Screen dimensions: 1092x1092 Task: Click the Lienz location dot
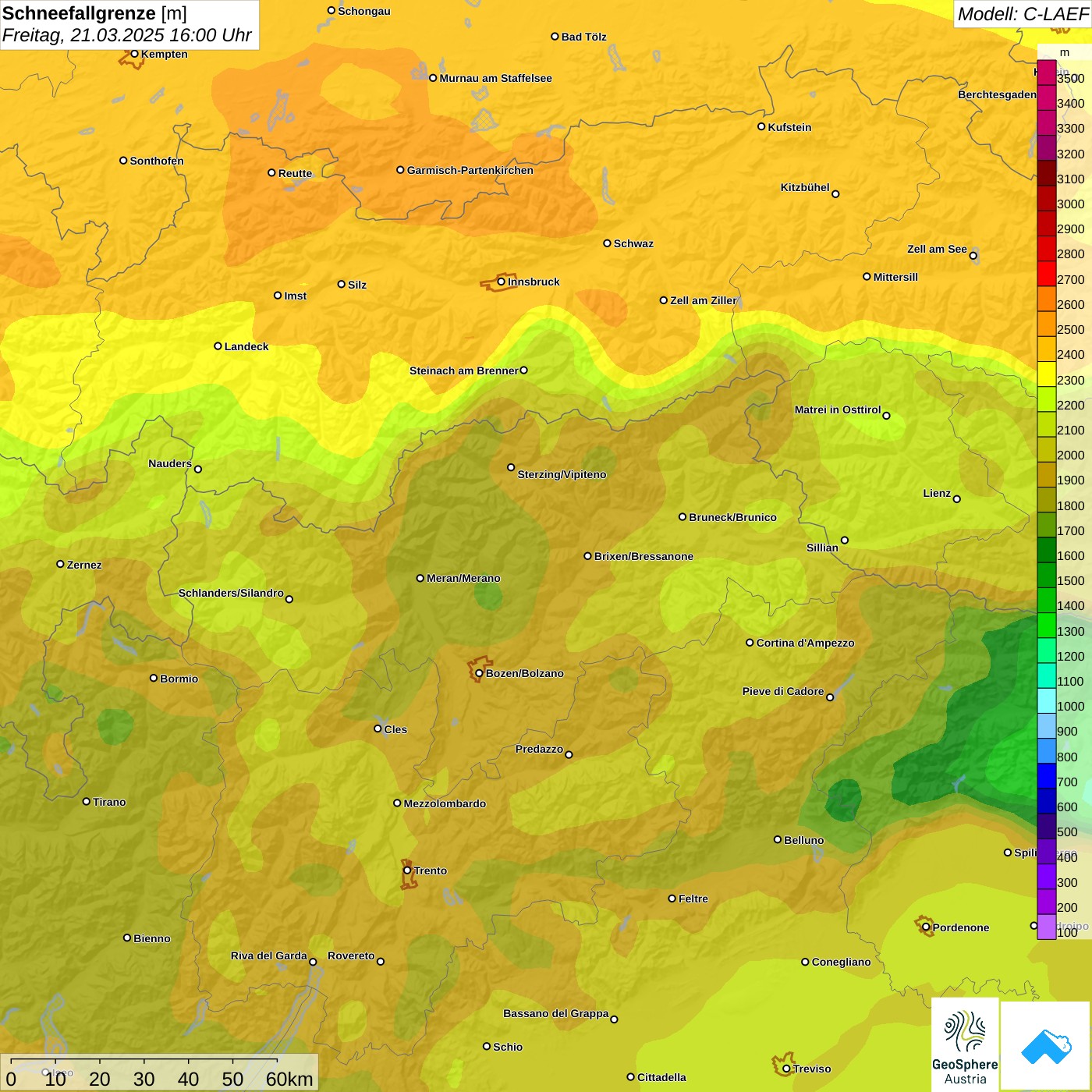957,499
